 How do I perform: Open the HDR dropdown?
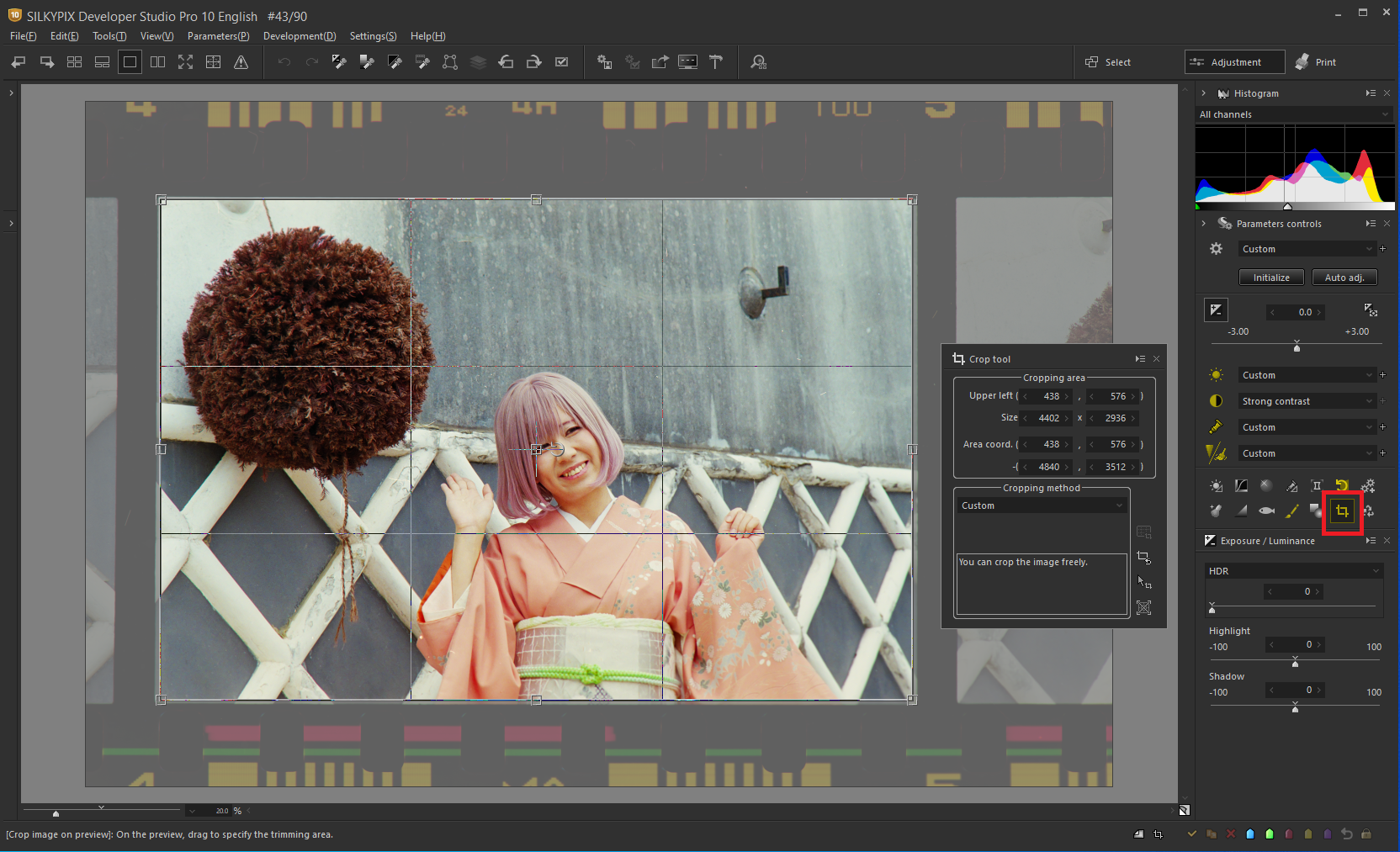1294,571
